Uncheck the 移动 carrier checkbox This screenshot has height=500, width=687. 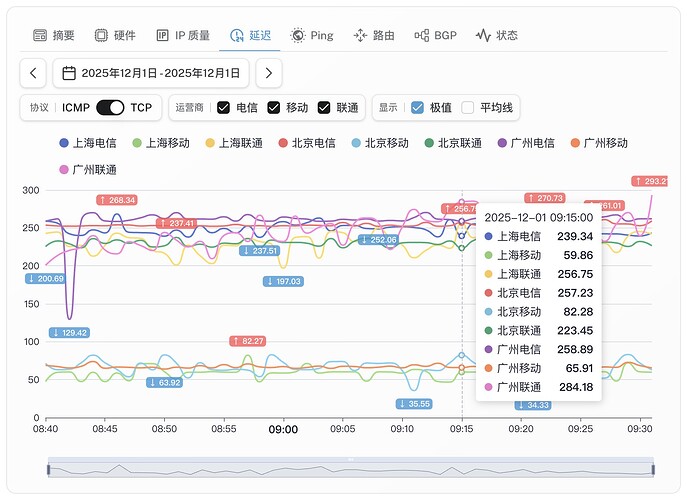click(x=274, y=107)
